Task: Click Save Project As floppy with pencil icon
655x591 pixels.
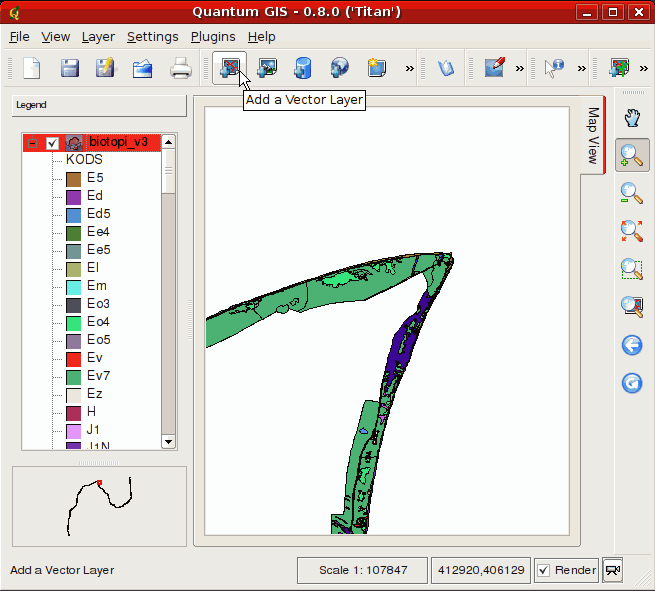Action: pyautogui.click(x=106, y=68)
